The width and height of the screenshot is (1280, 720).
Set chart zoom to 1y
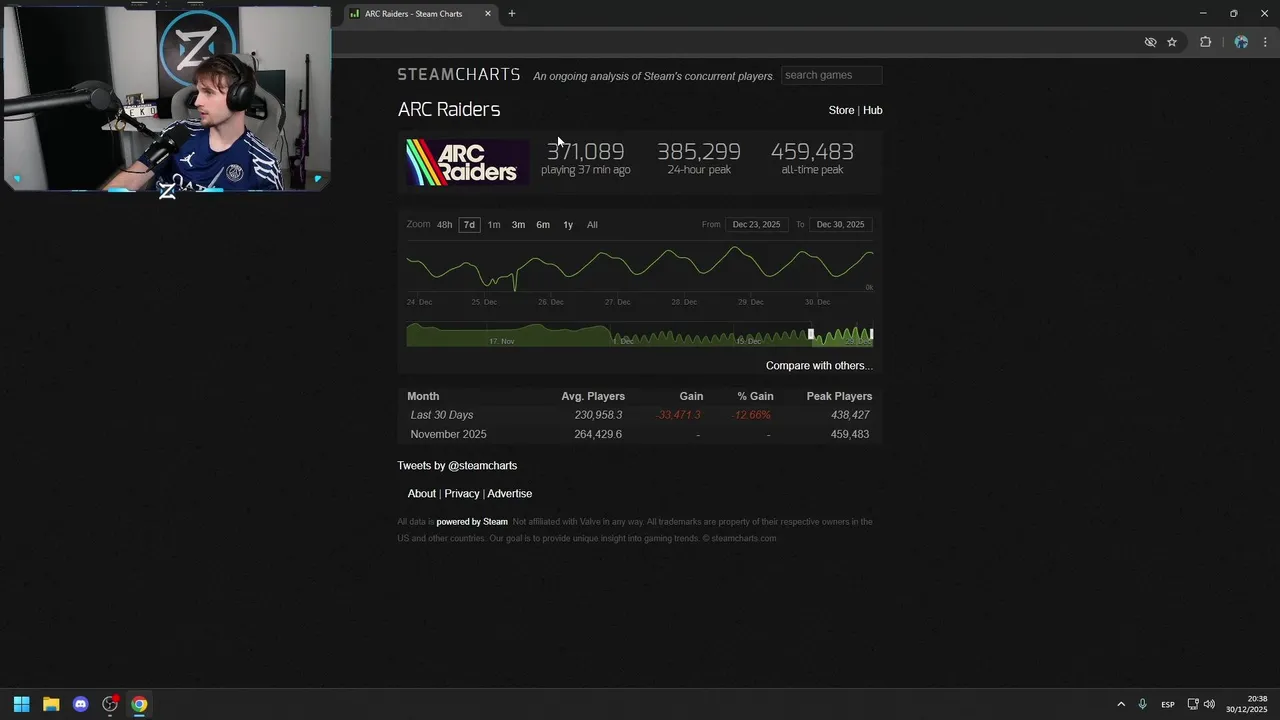pyautogui.click(x=568, y=225)
